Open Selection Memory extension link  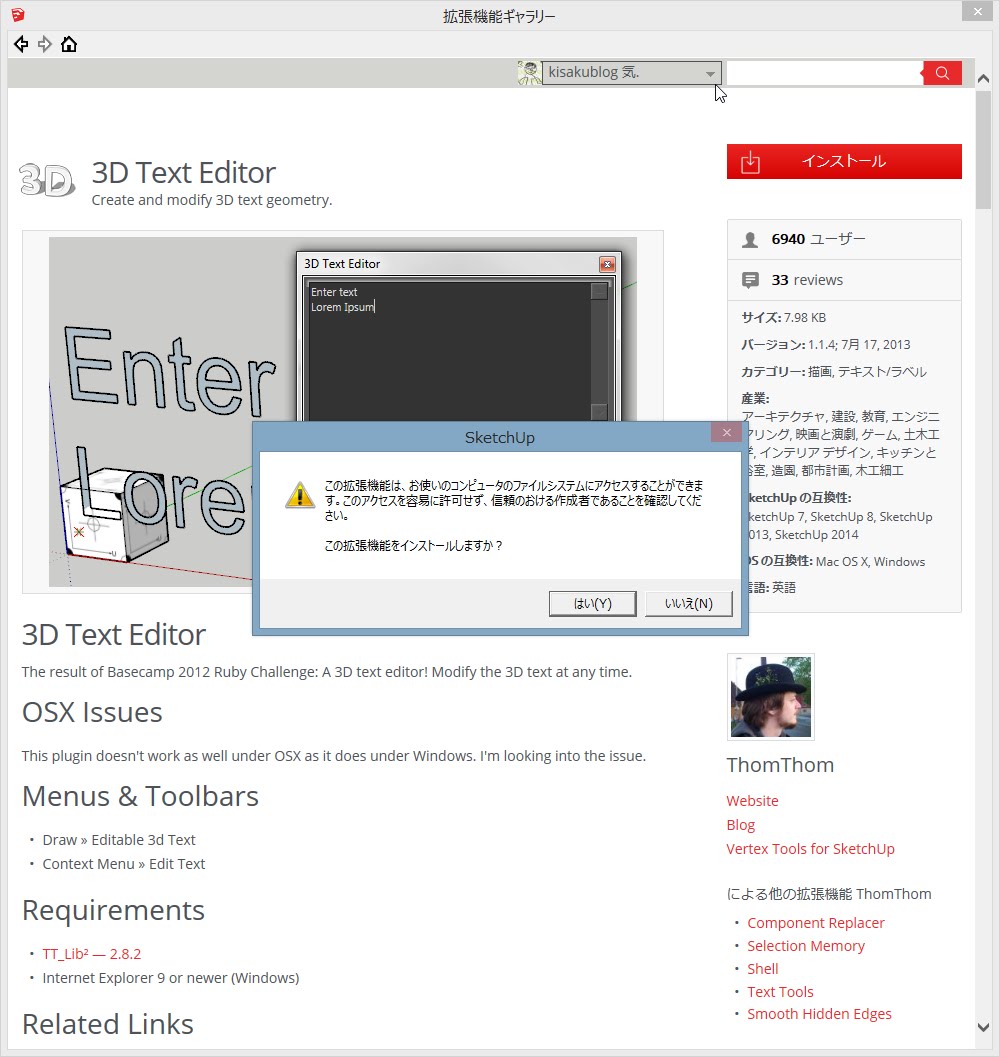click(x=806, y=946)
